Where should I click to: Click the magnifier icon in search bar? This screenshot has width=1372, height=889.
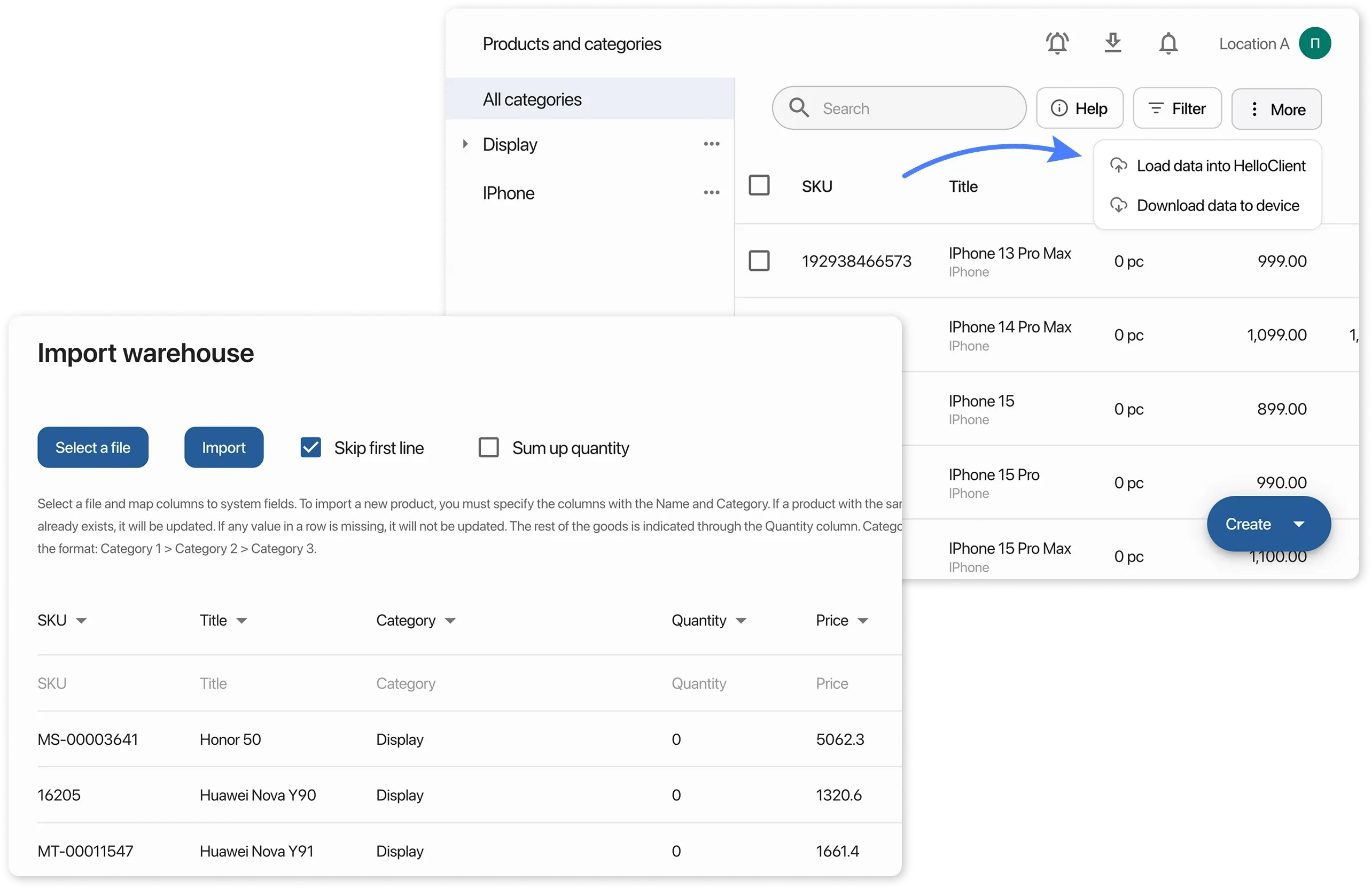point(799,108)
